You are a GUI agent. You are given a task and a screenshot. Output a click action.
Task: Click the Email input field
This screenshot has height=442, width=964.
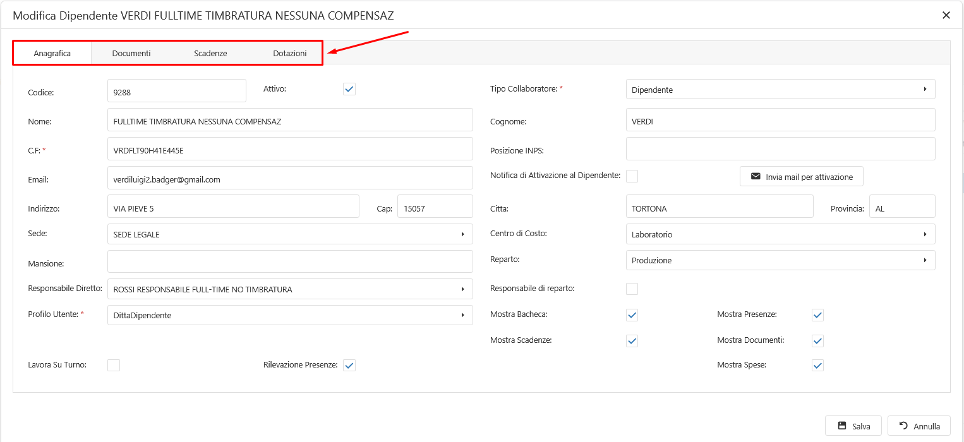pos(289,179)
